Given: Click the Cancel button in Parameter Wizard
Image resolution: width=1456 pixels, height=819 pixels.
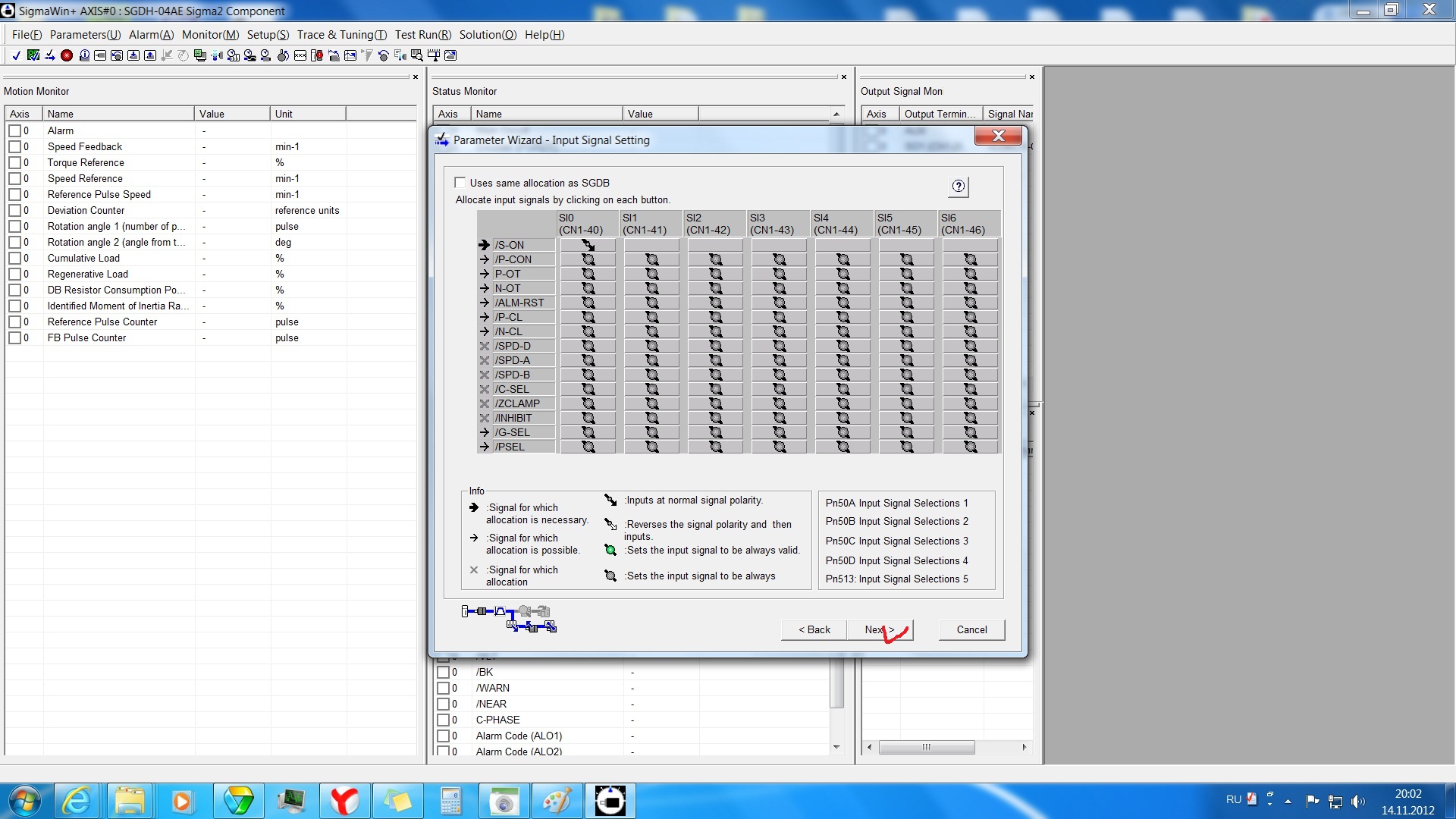Looking at the screenshot, I should click(x=971, y=629).
